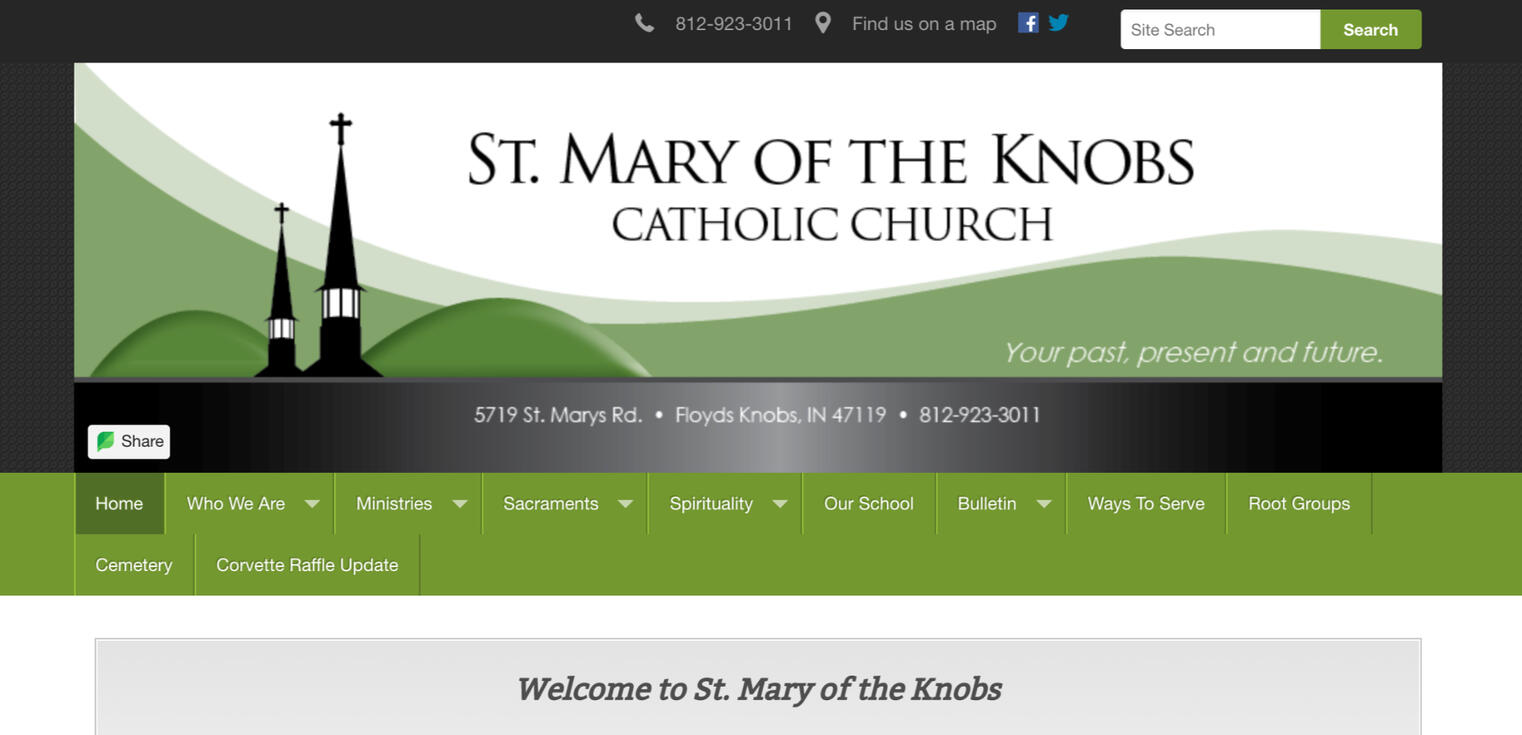Open the Bulletin dropdown menu

[987, 503]
